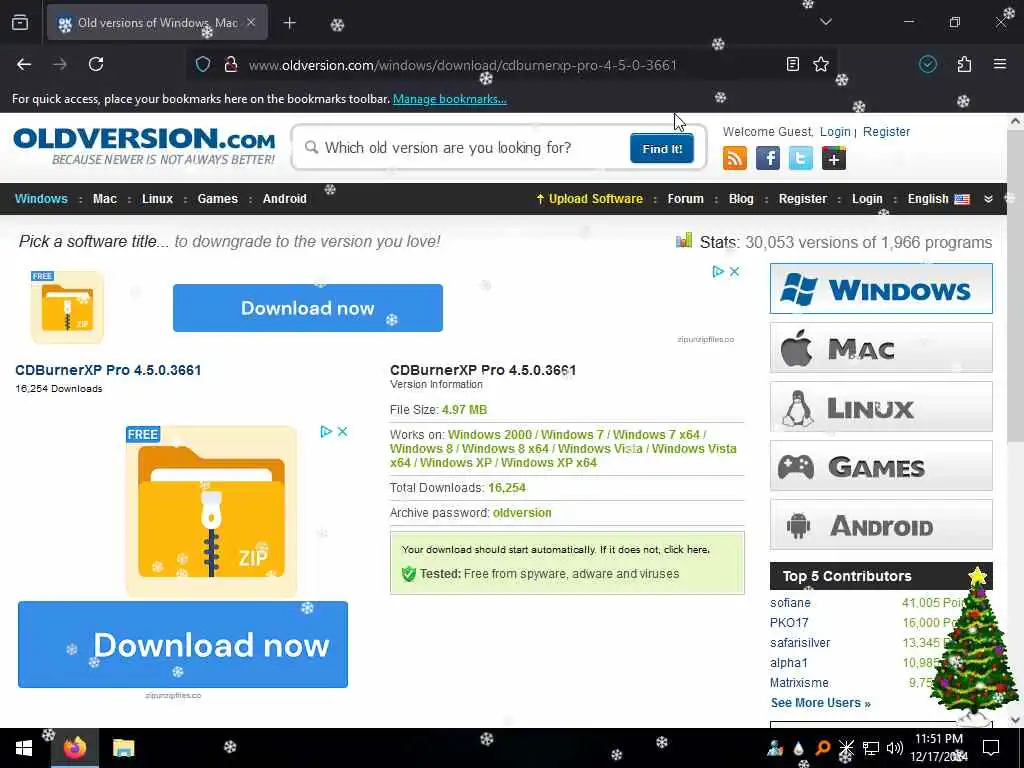Screen dimensions: 1024x768
Task: Open the Forum navigation item
Action: (x=685, y=199)
